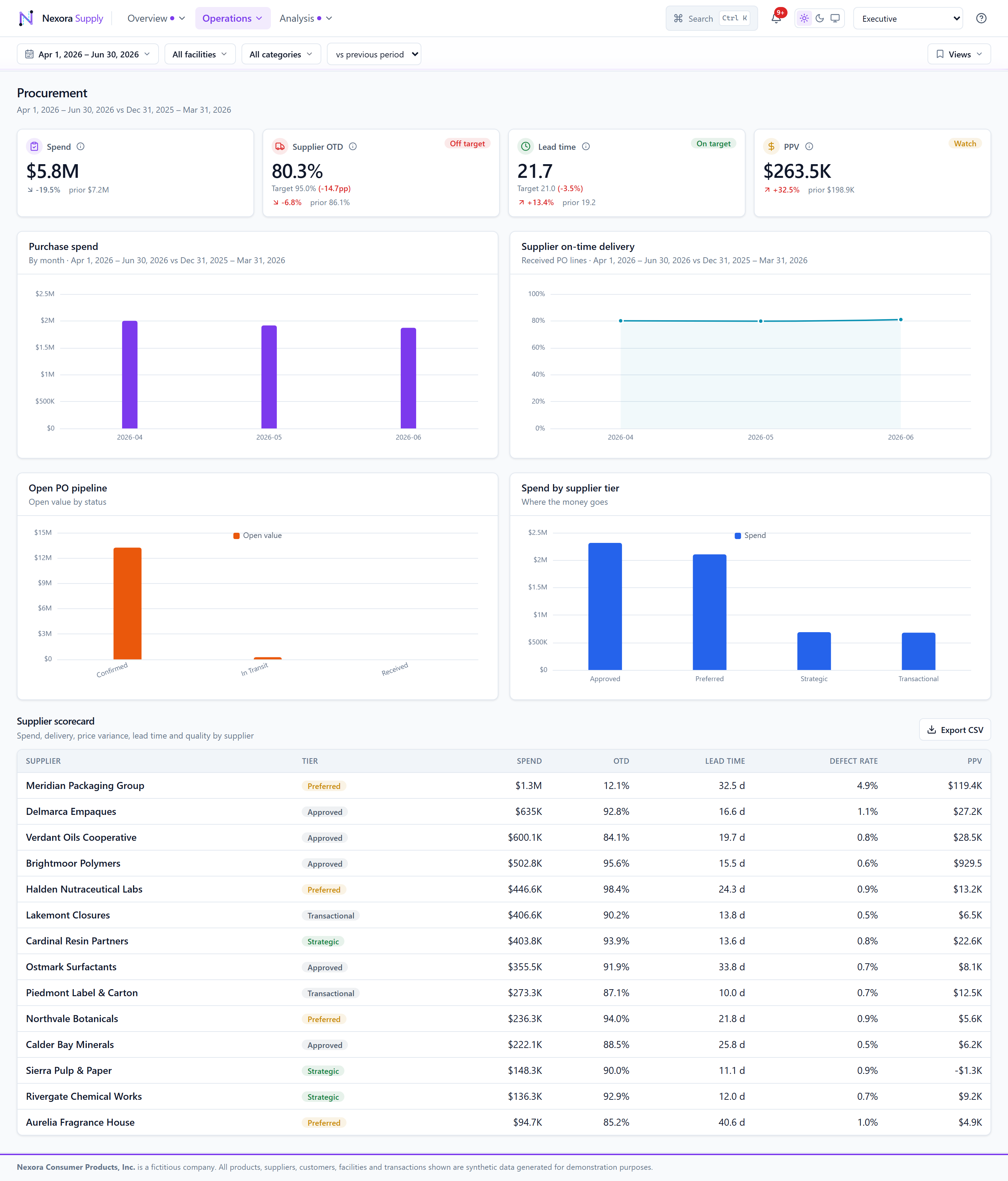Screen dimensions: 1008x1181
Task: Expand the All facilities filter
Action: pos(200,54)
